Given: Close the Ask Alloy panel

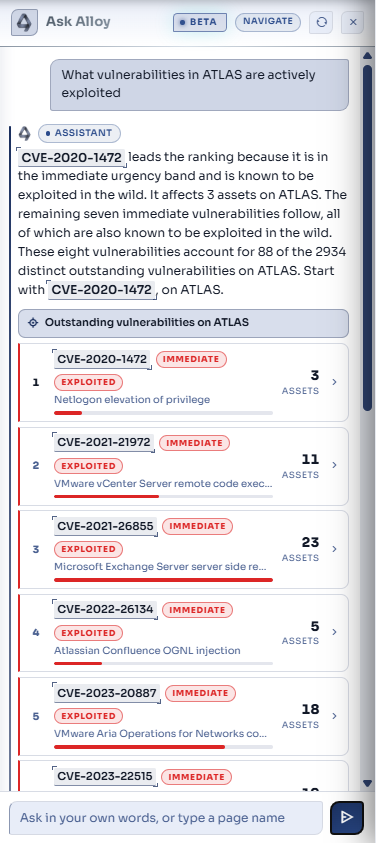Looking at the screenshot, I should coord(353,23).
